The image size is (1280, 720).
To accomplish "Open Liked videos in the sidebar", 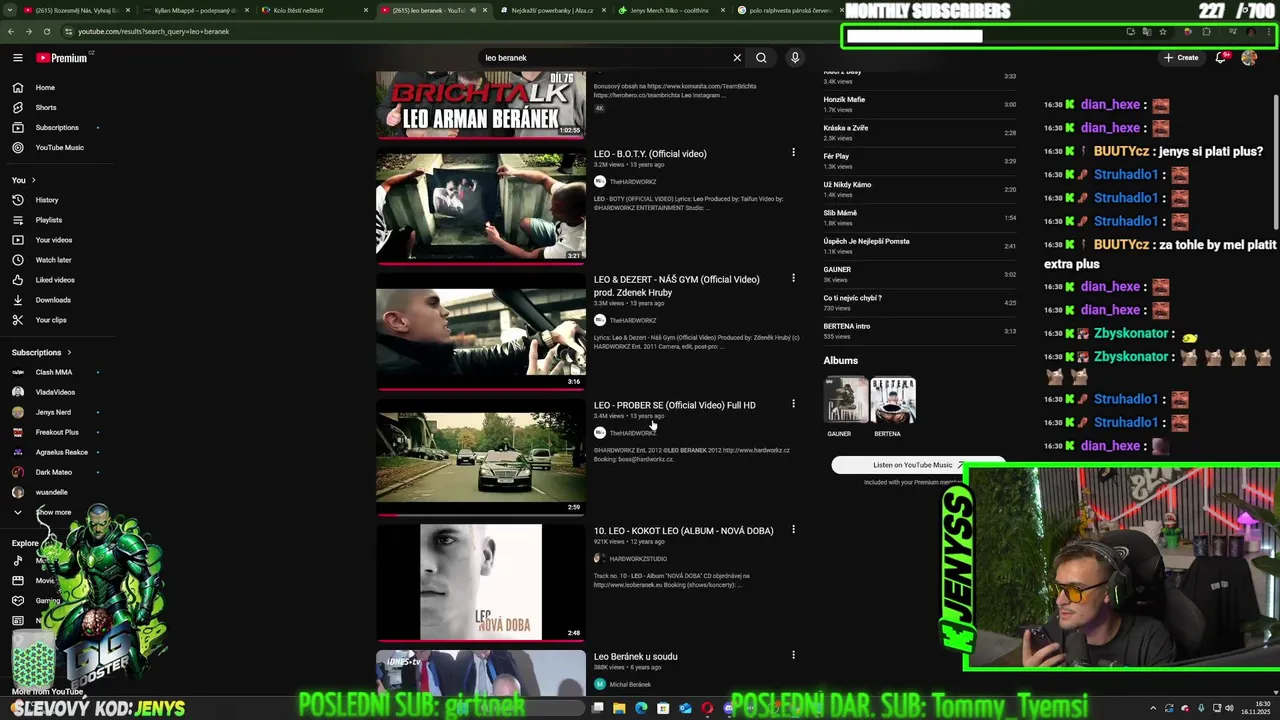I will click(57, 280).
